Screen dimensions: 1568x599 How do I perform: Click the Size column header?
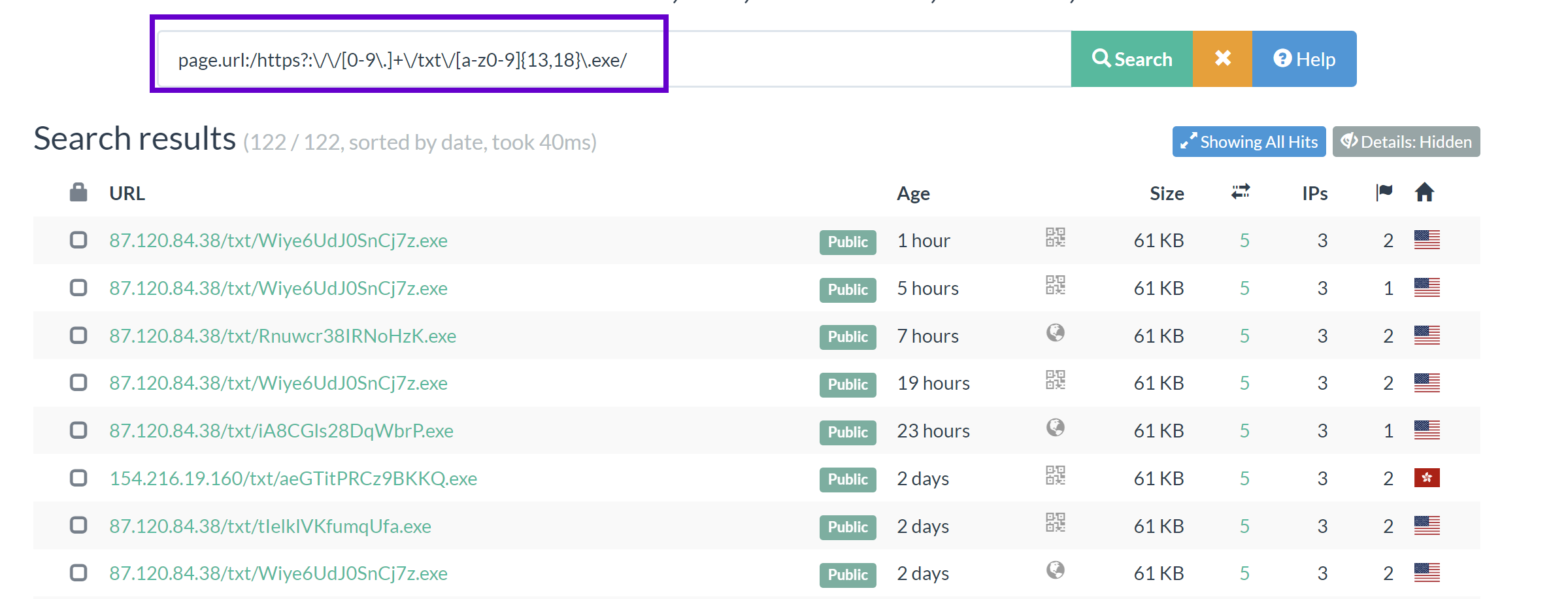click(x=1167, y=194)
